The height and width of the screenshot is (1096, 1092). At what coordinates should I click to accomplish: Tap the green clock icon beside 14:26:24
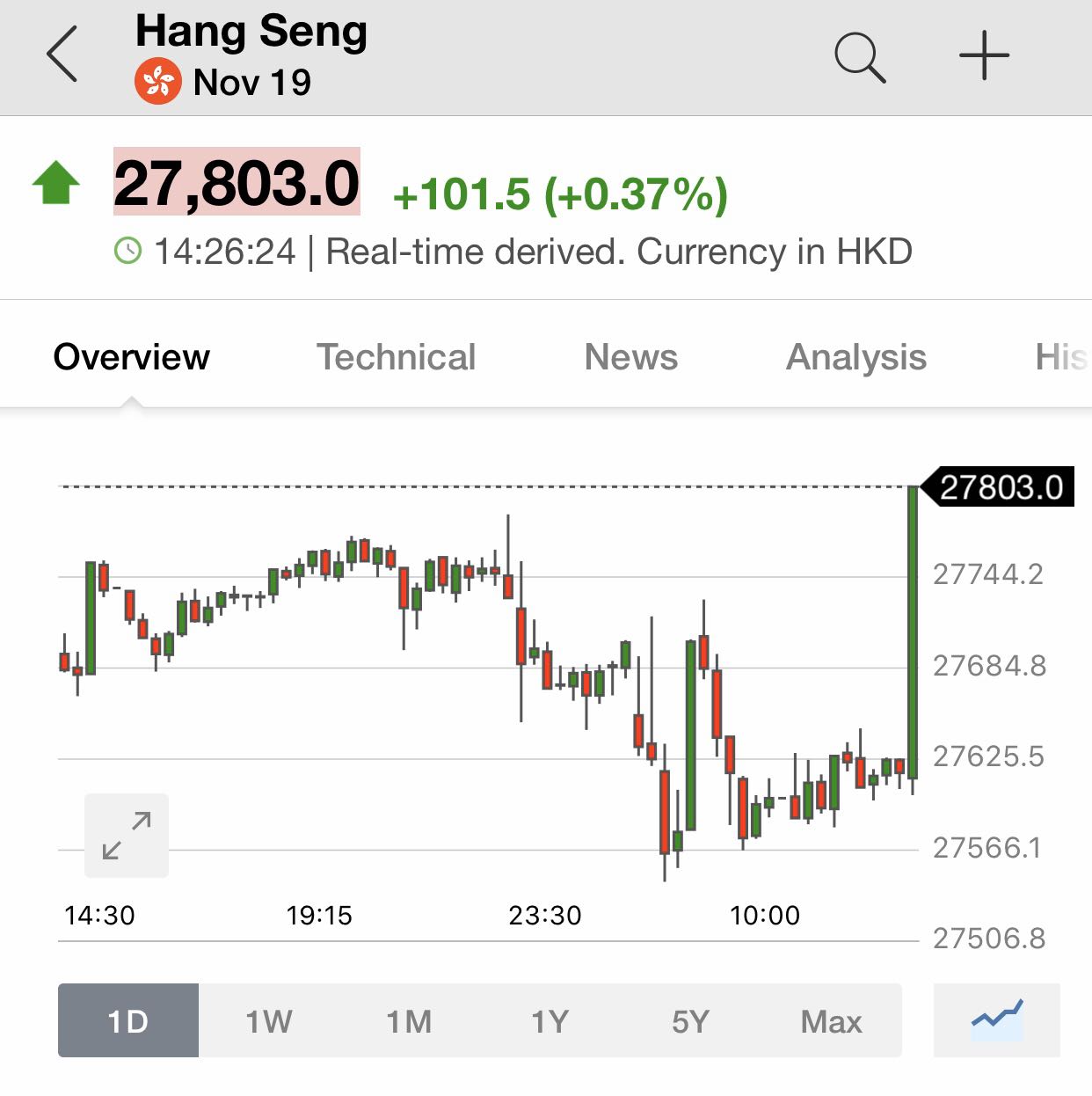pos(128,251)
